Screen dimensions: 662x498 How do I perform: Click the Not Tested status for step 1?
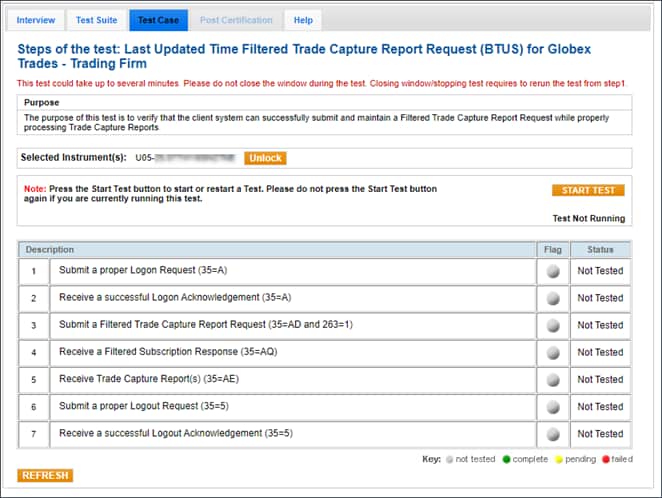coord(600,271)
